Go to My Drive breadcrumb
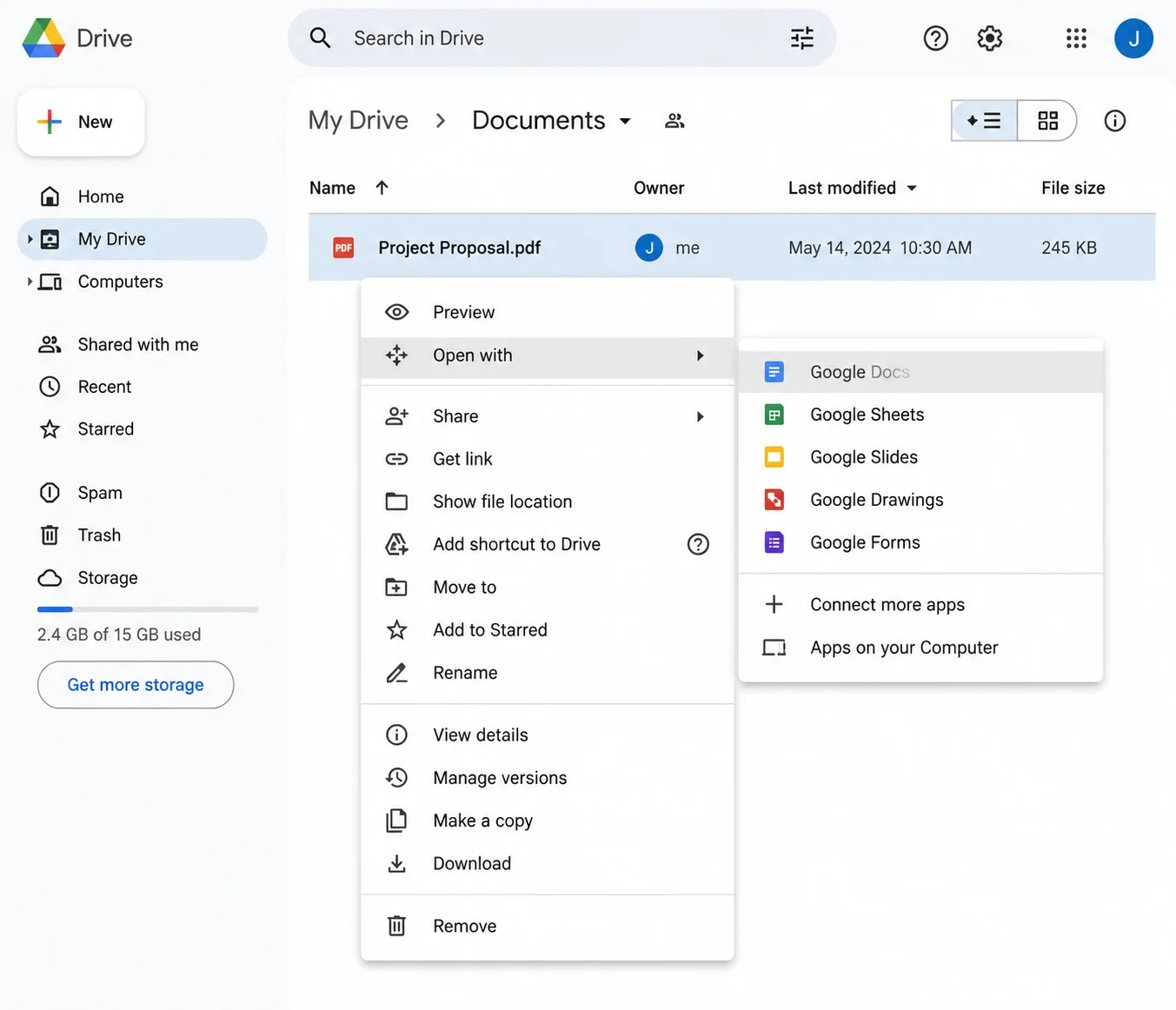The height and width of the screenshot is (1010, 1176). [358, 121]
